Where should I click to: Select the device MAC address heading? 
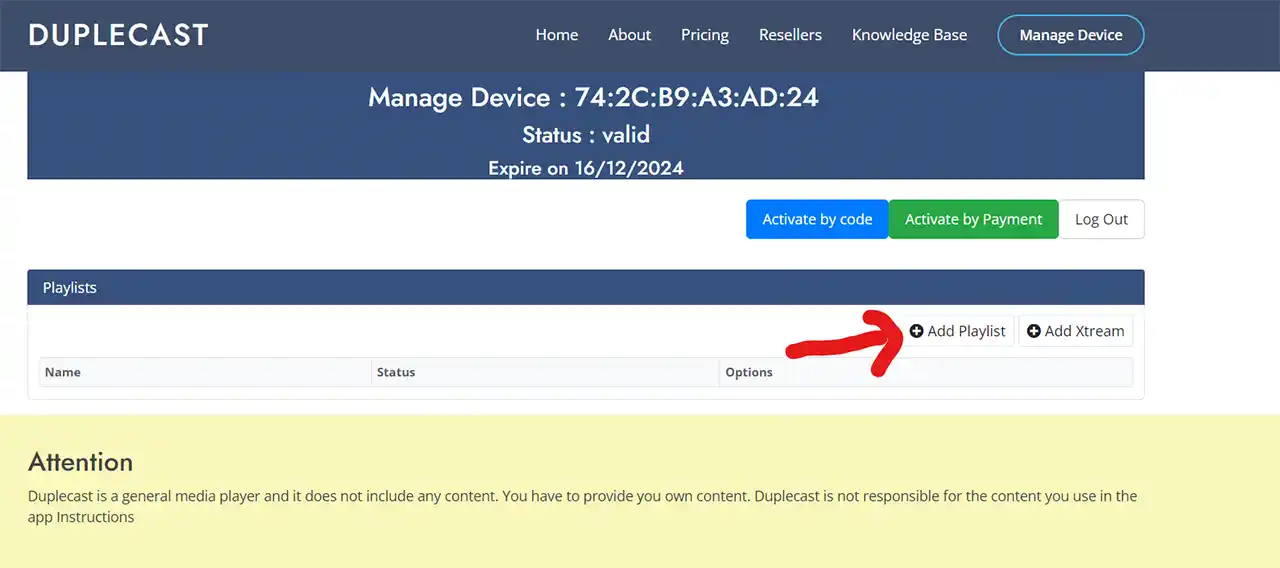point(594,97)
